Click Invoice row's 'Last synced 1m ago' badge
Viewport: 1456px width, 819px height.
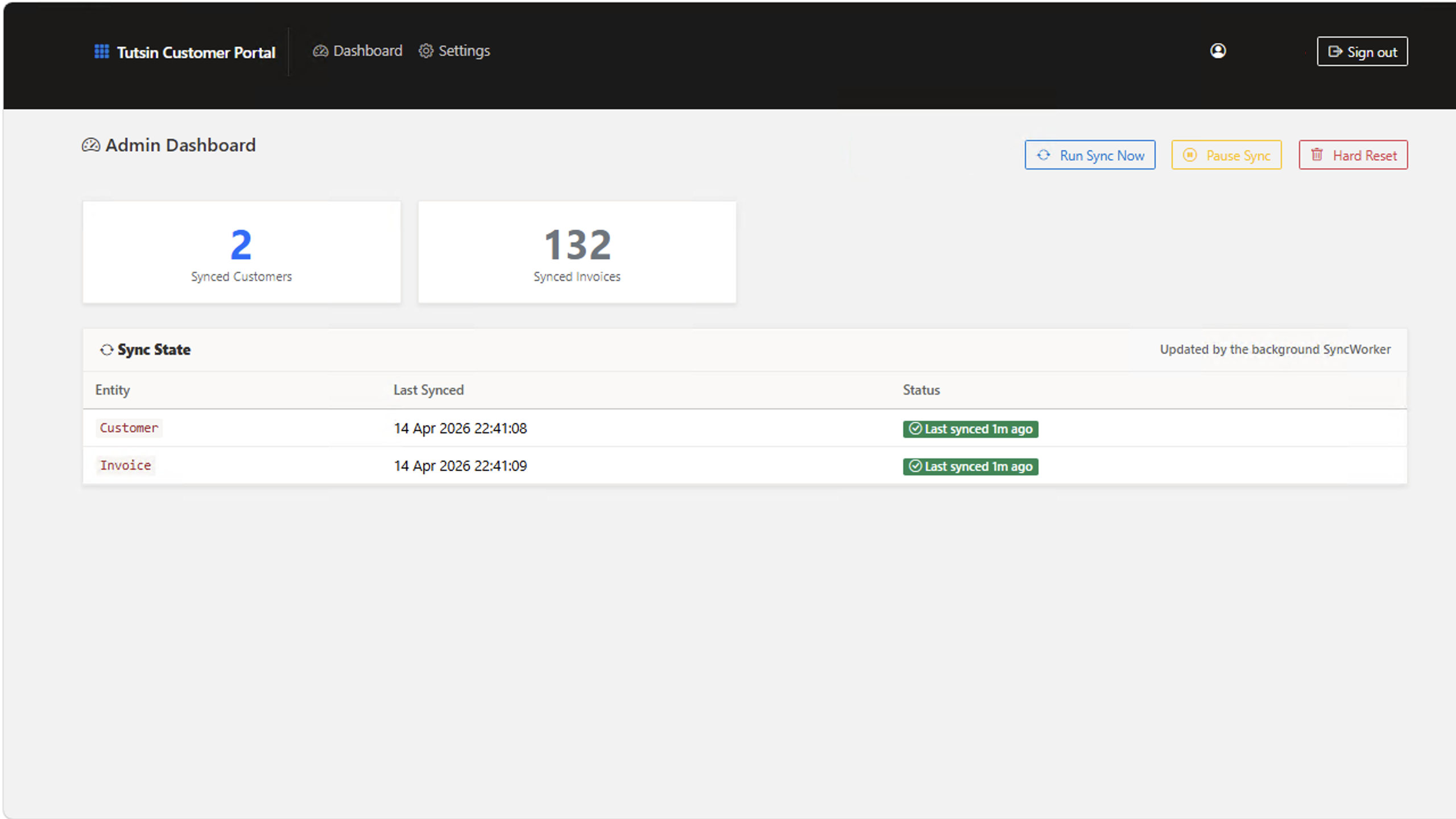click(970, 466)
